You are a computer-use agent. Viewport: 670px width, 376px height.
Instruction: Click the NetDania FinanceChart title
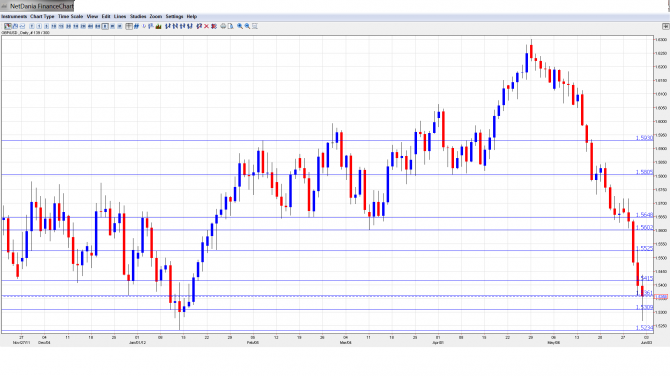click(x=41, y=6)
